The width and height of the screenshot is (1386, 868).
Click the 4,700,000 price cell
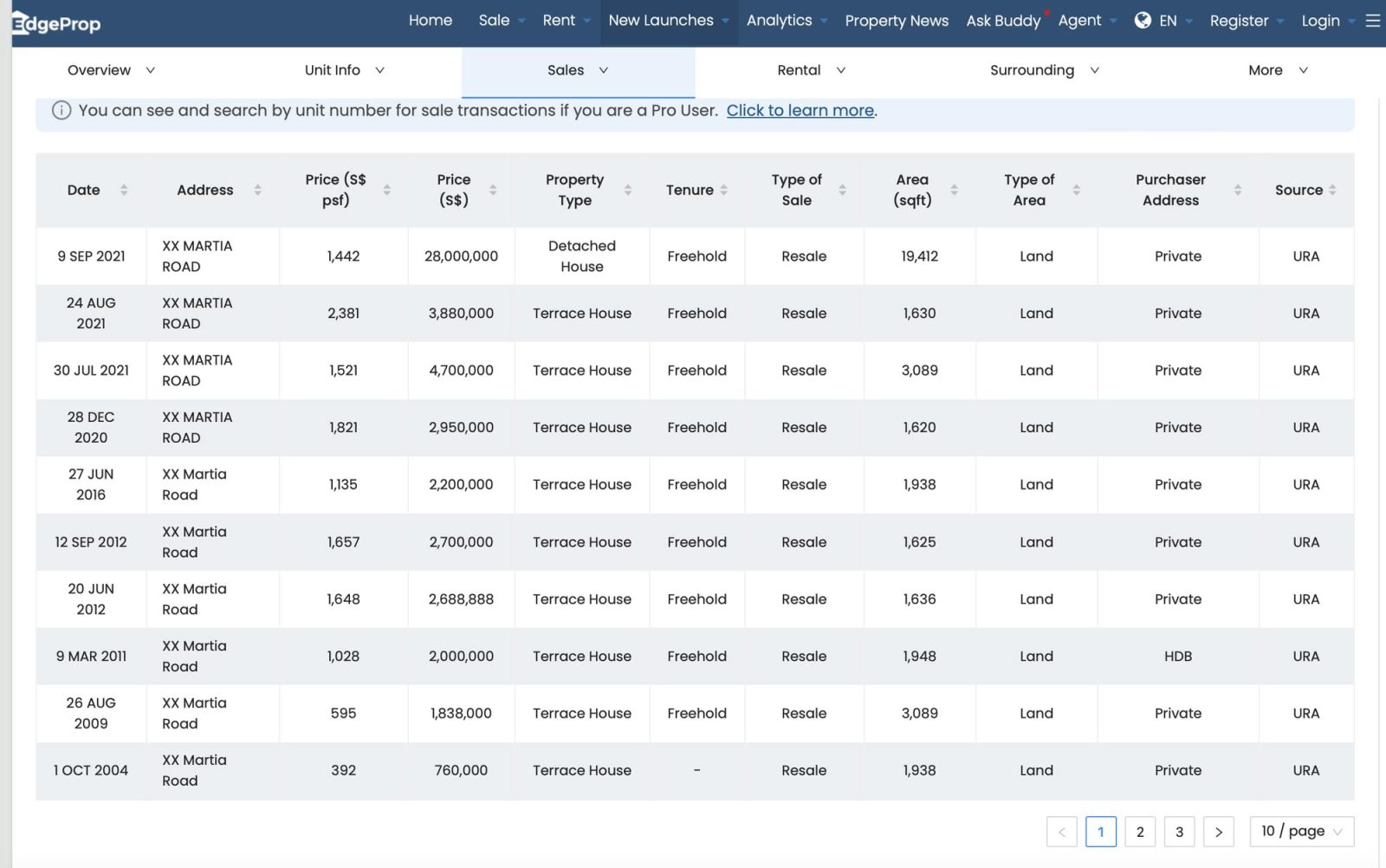(461, 371)
